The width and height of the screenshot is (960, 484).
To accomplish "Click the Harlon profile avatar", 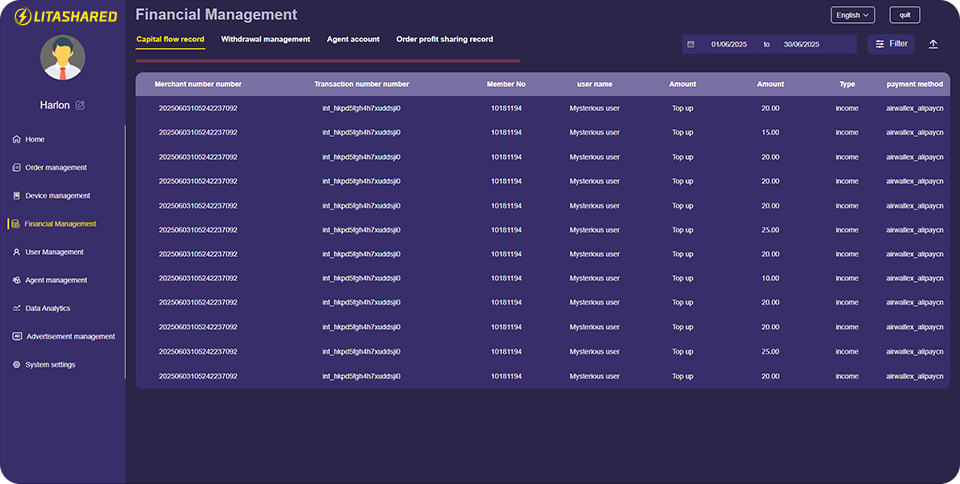I will [62, 58].
